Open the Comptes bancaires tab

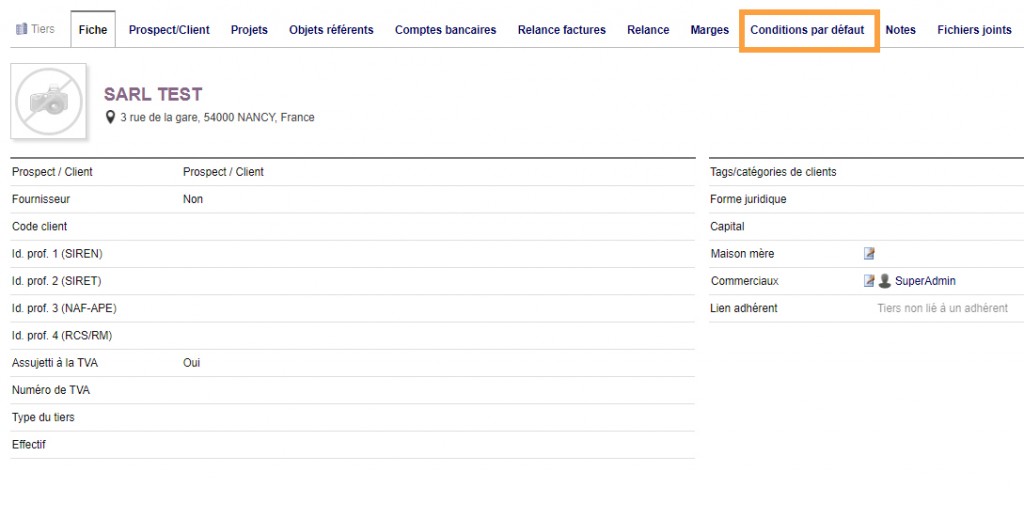coord(445,30)
